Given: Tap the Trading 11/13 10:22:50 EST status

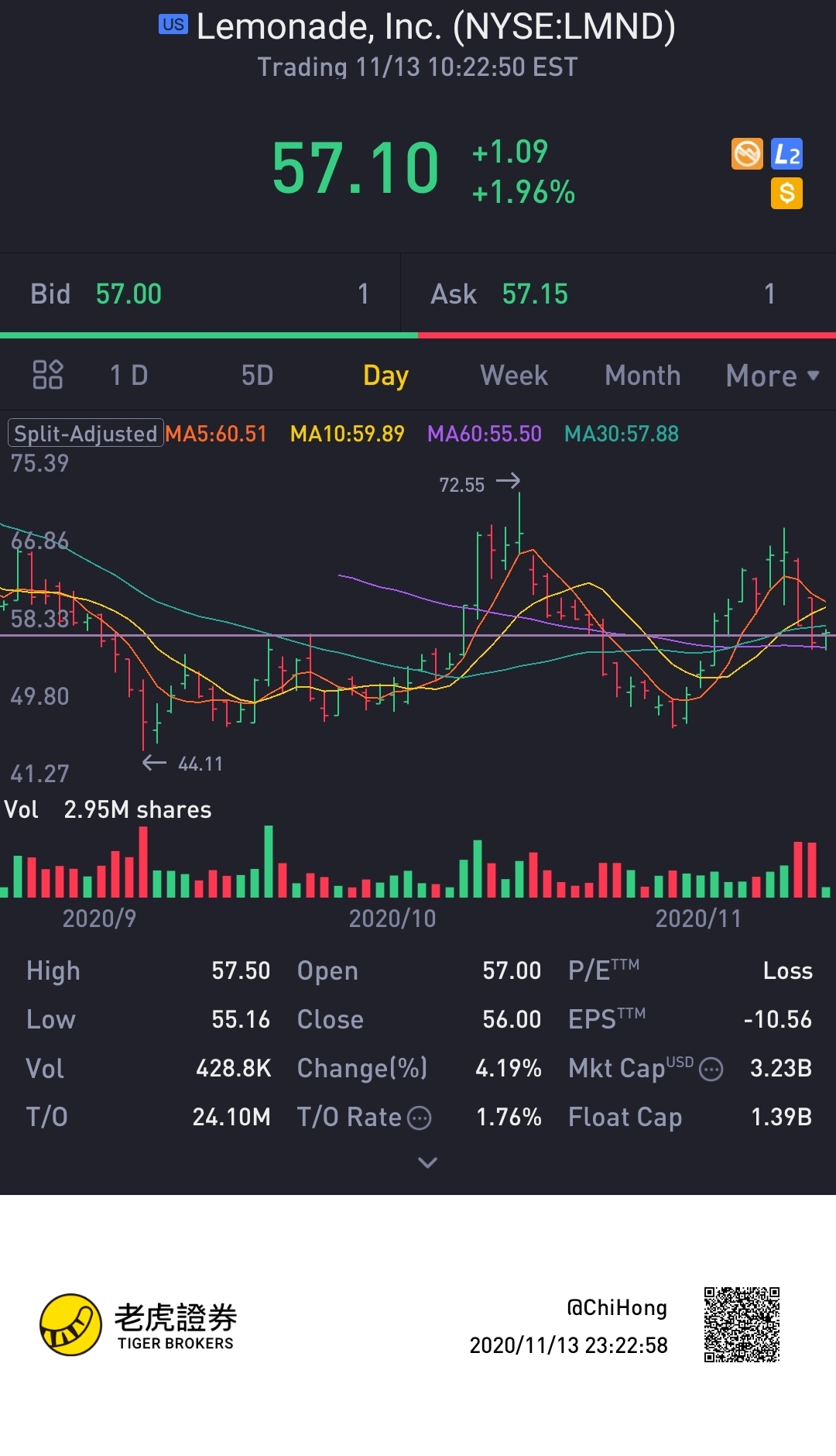Looking at the screenshot, I should pos(418,67).
